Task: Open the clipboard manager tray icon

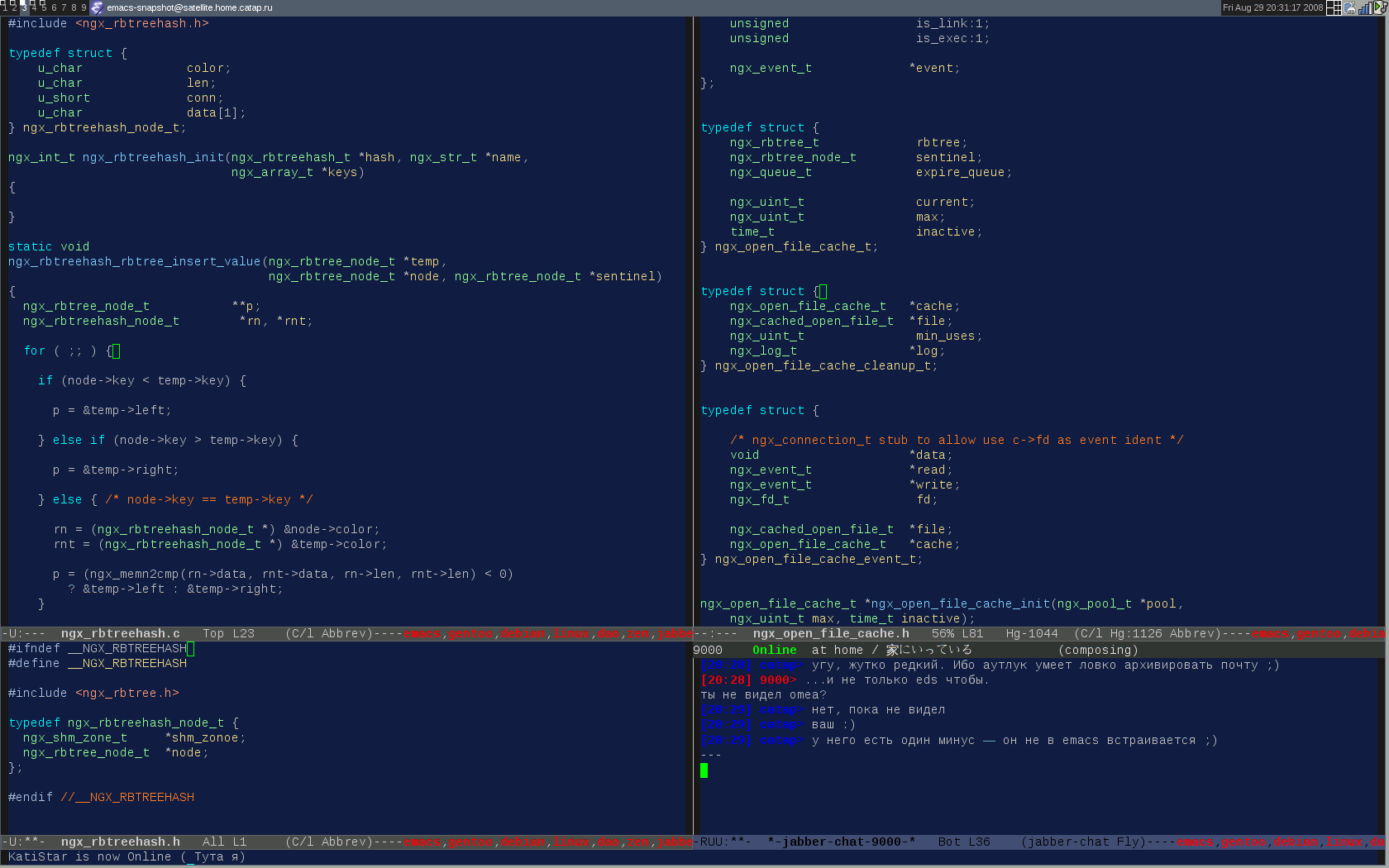Action: click(1349, 7)
